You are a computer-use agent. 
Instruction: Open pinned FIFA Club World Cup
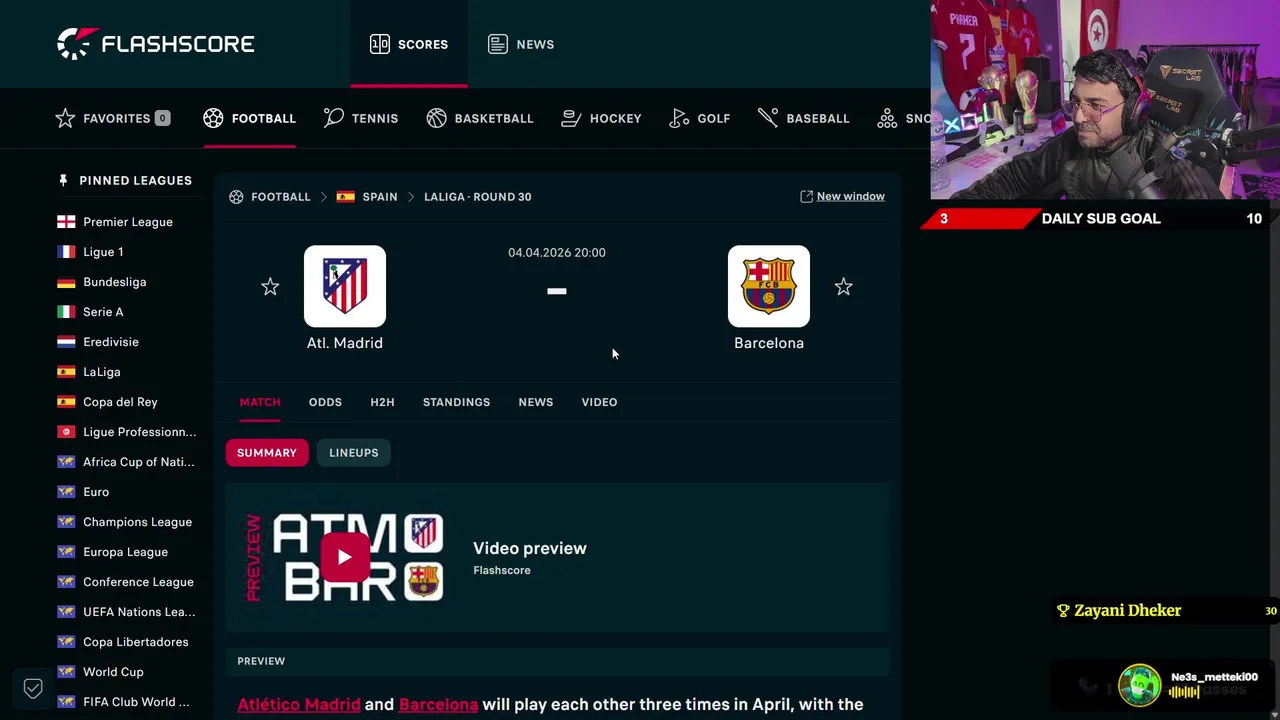(136, 702)
